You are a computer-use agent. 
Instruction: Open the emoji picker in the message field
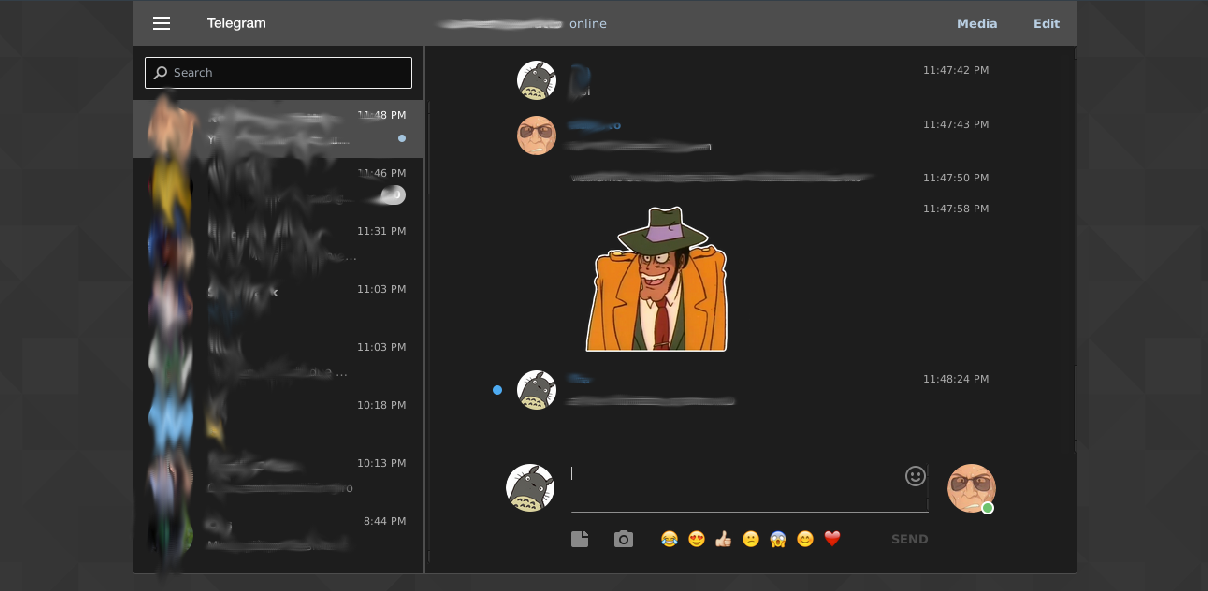tap(914, 476)
